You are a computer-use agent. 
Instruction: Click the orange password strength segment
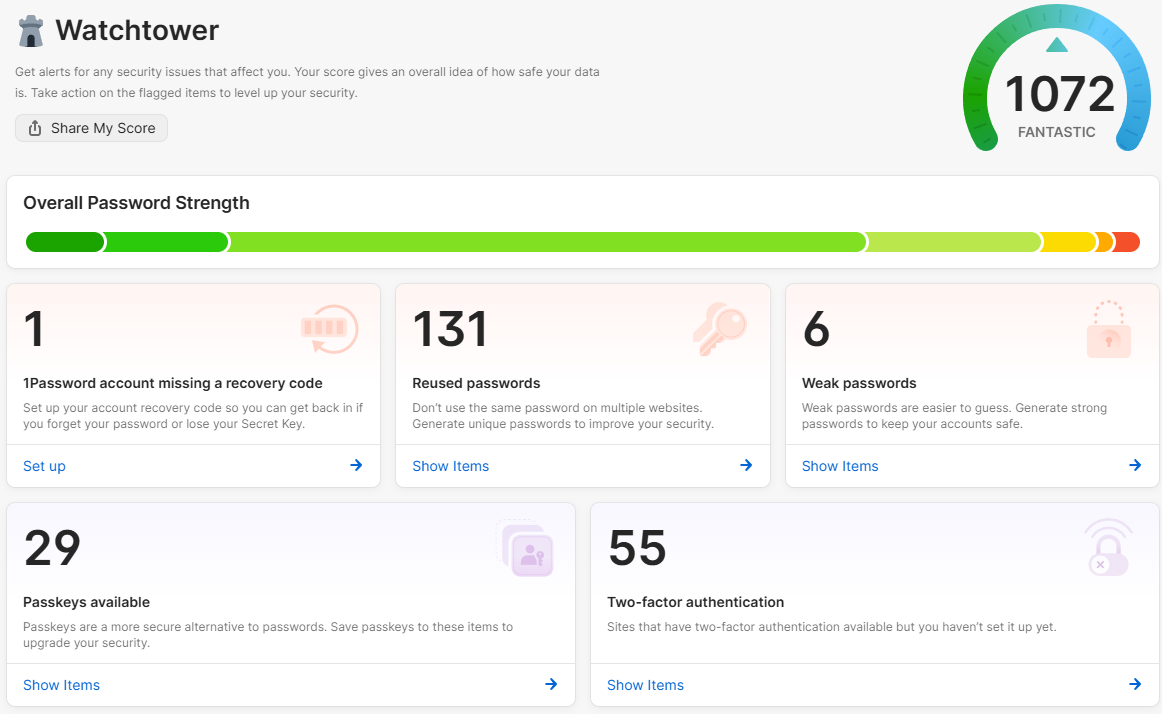[1104, 242]
